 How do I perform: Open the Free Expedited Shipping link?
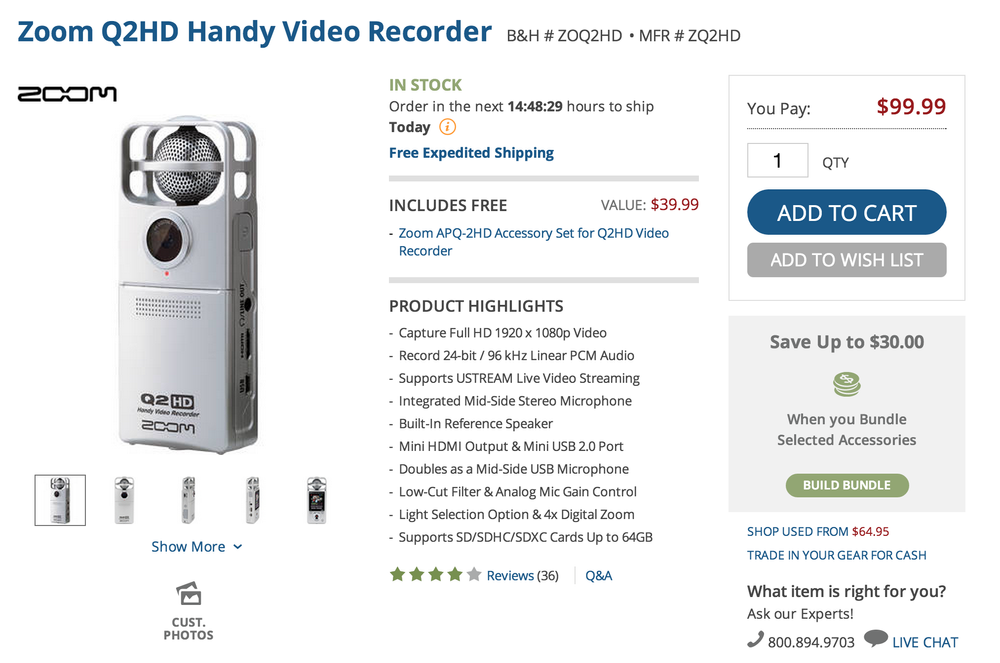[x=471, y=153]
